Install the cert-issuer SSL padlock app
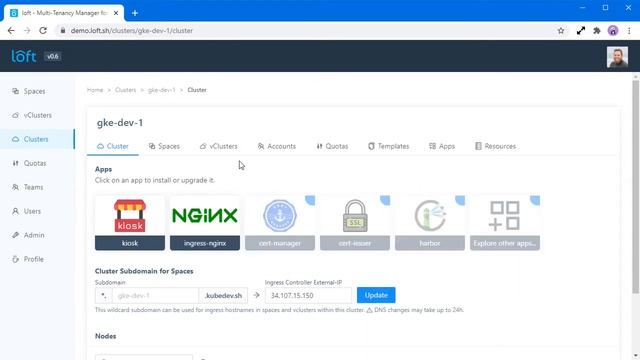640x360 pixels. (x=355, y=223)
